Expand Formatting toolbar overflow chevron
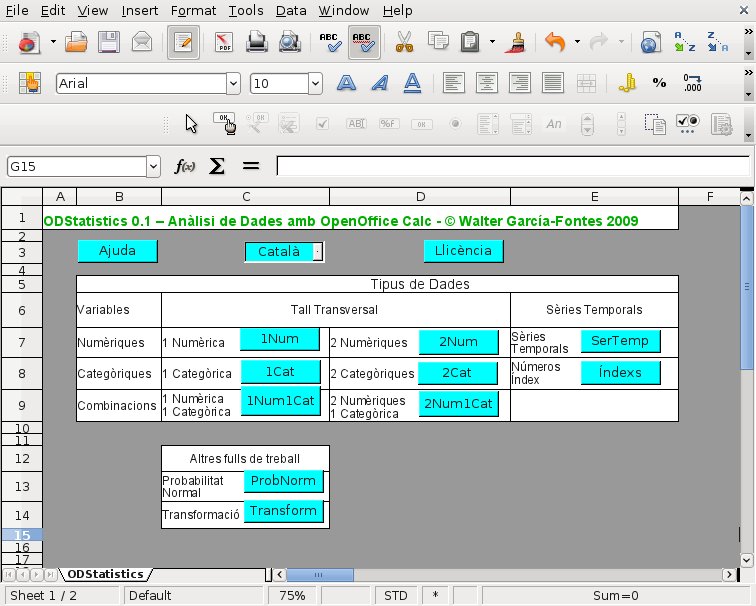Screen dimensions: 756x606 pos(748,73)
